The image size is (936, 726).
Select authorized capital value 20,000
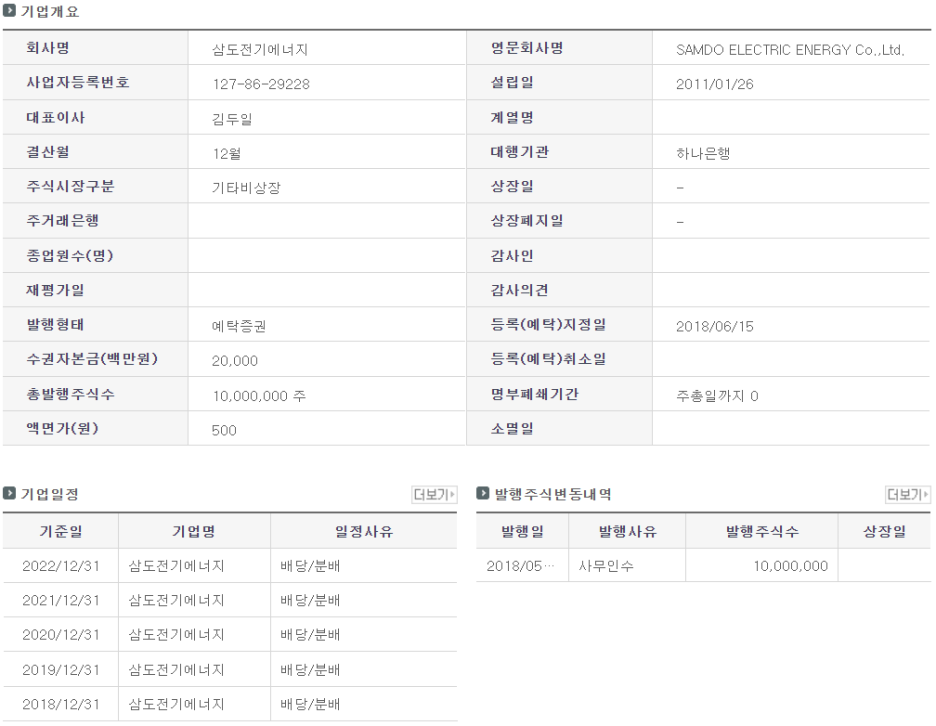(x=235, y=361)
